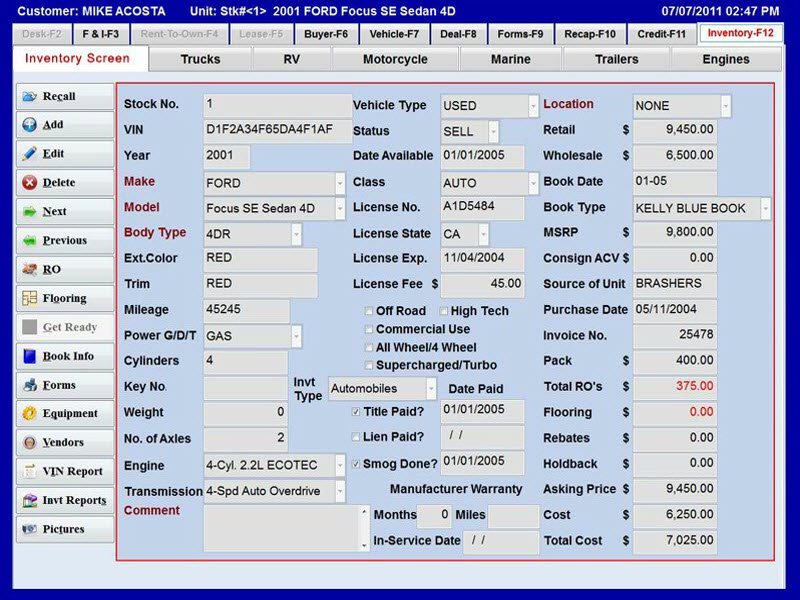Screen dimensions: 800x600
Task: Expand the Make dropdown
Action: [340, 182]
